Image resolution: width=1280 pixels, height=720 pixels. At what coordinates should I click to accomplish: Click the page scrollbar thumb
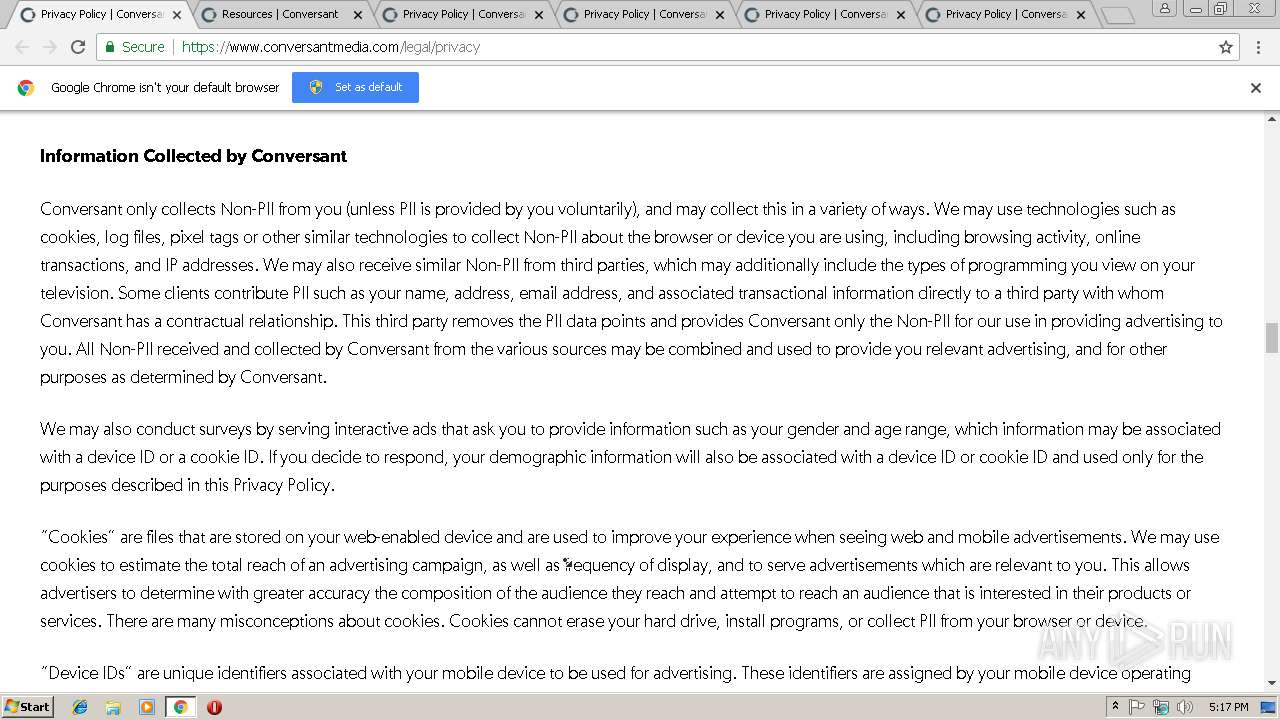tap(1271, 337)
